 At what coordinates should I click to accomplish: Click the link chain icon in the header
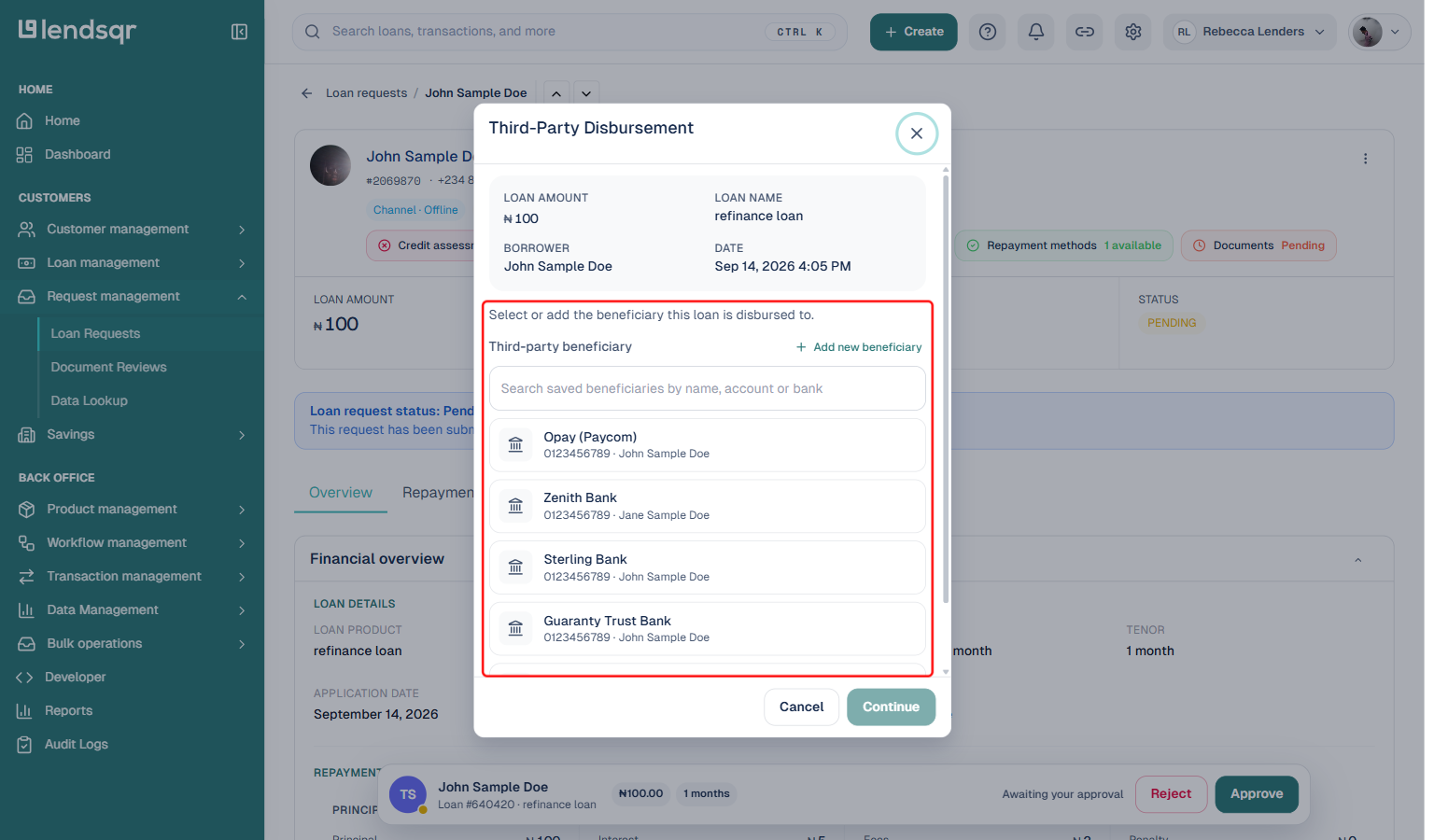[x=1085, y=32]
